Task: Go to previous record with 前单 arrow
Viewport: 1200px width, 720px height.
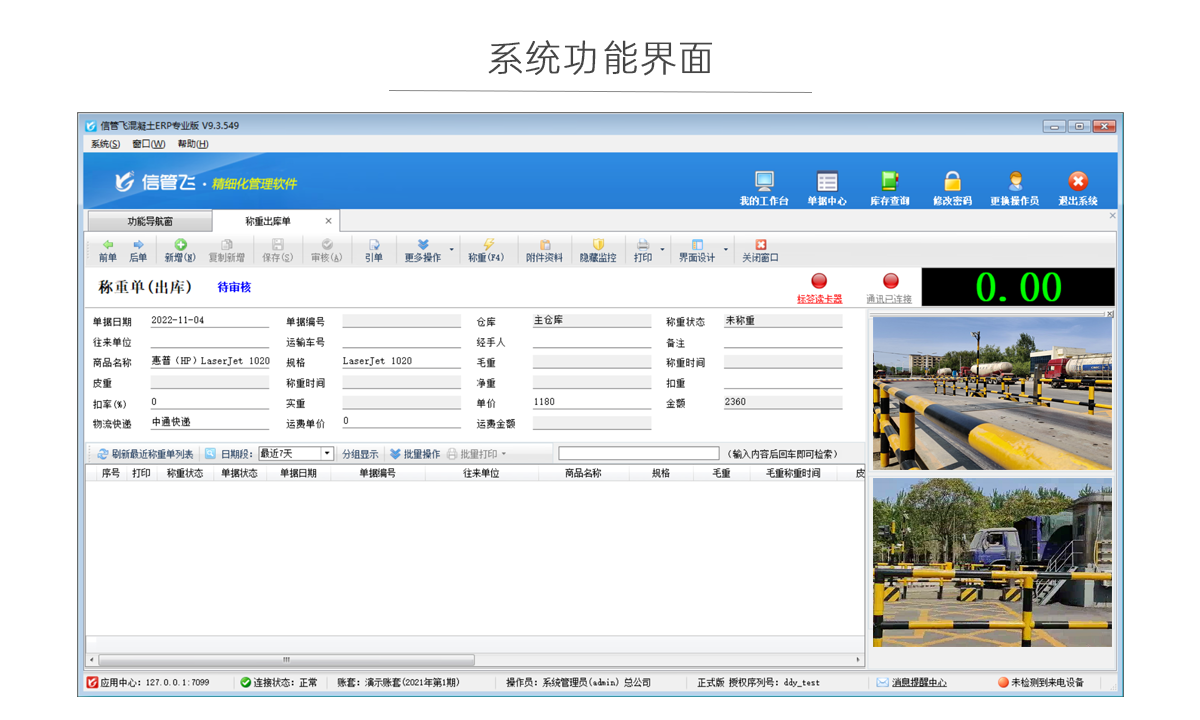Action: coord(107,245)
